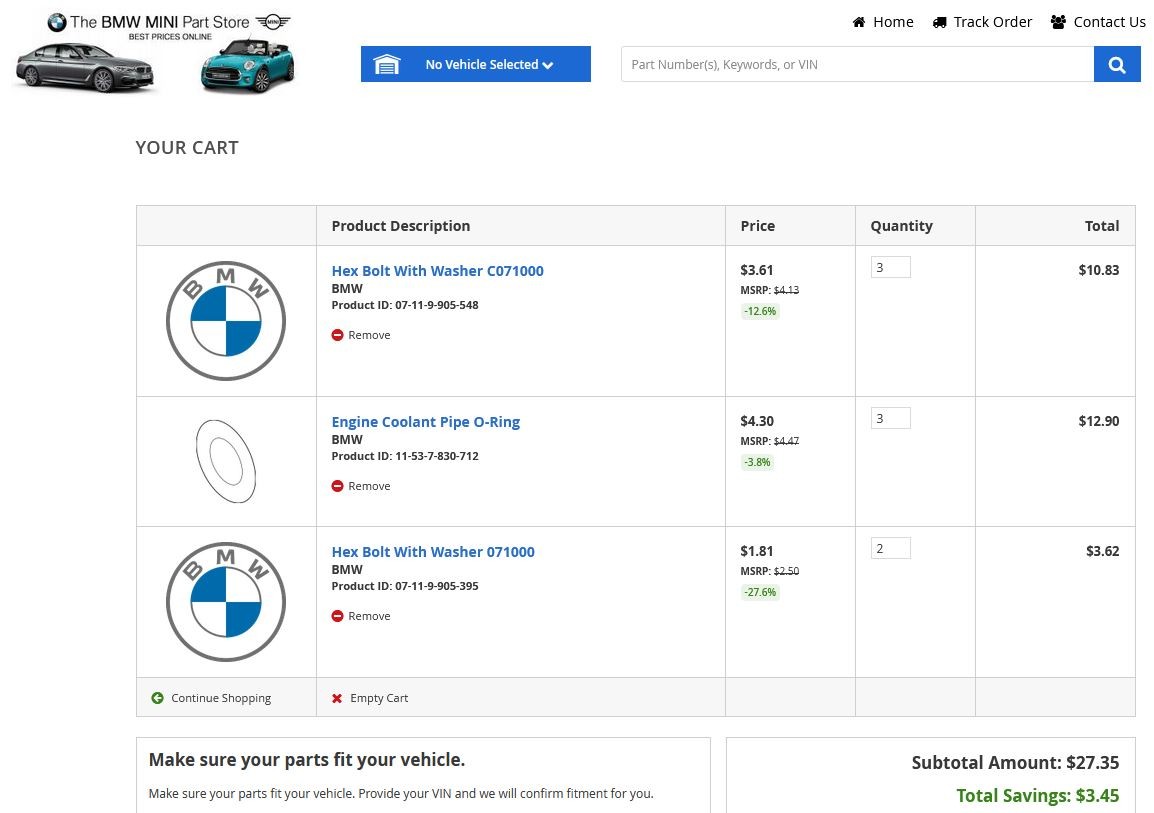Click the home icon in top navigation
This screenshot has width=1154, height=813.
coord(859,22)
